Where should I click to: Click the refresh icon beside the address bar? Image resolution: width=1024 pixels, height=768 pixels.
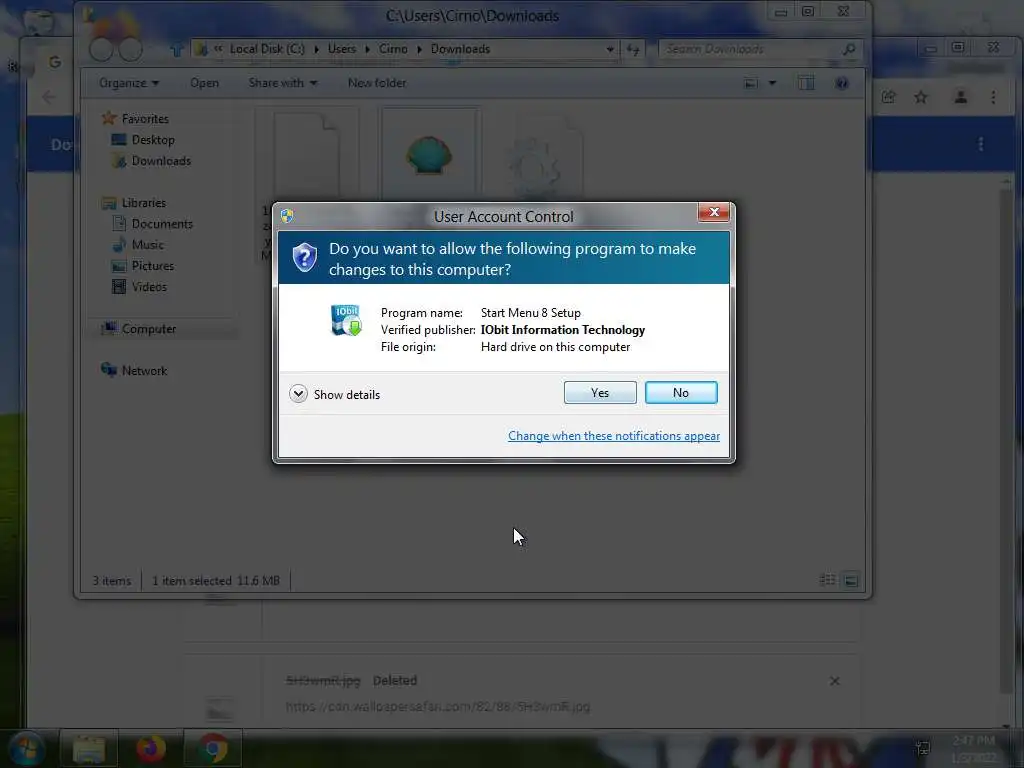(633, 49)
